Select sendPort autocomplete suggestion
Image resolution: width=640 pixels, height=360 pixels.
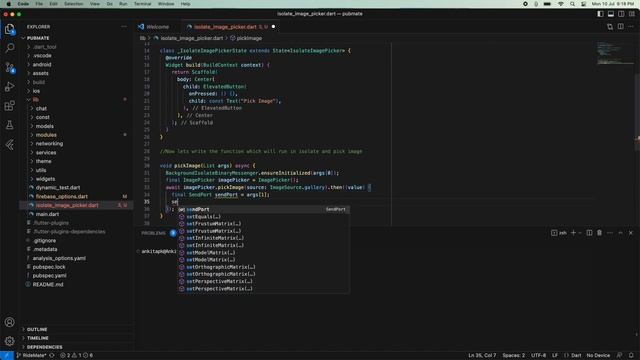[x=264, y=209]
